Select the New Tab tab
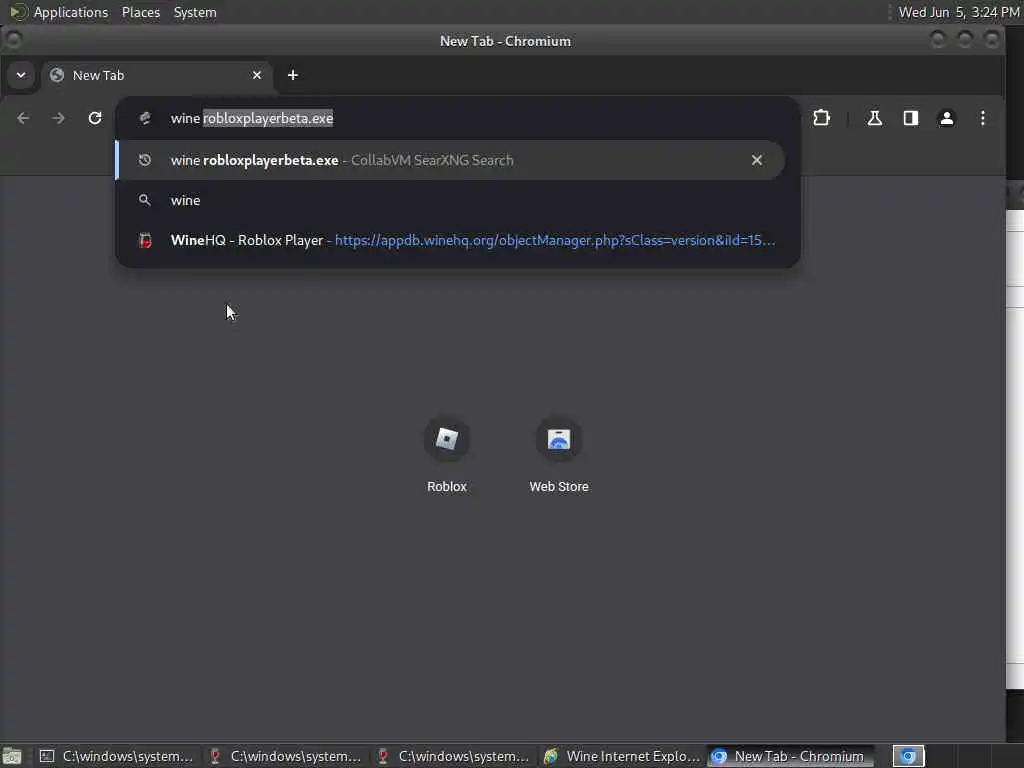 coord(157,75)
